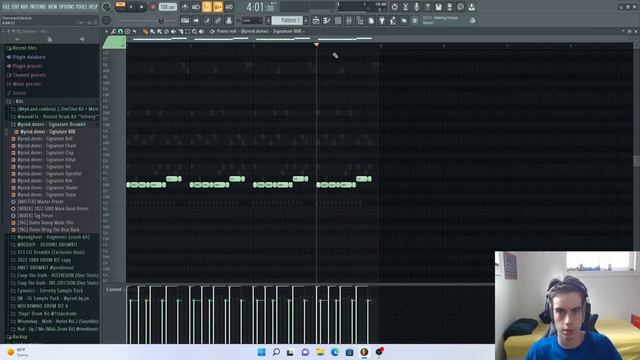
Task: Click the tempo value field
Action: coord(168,7)
